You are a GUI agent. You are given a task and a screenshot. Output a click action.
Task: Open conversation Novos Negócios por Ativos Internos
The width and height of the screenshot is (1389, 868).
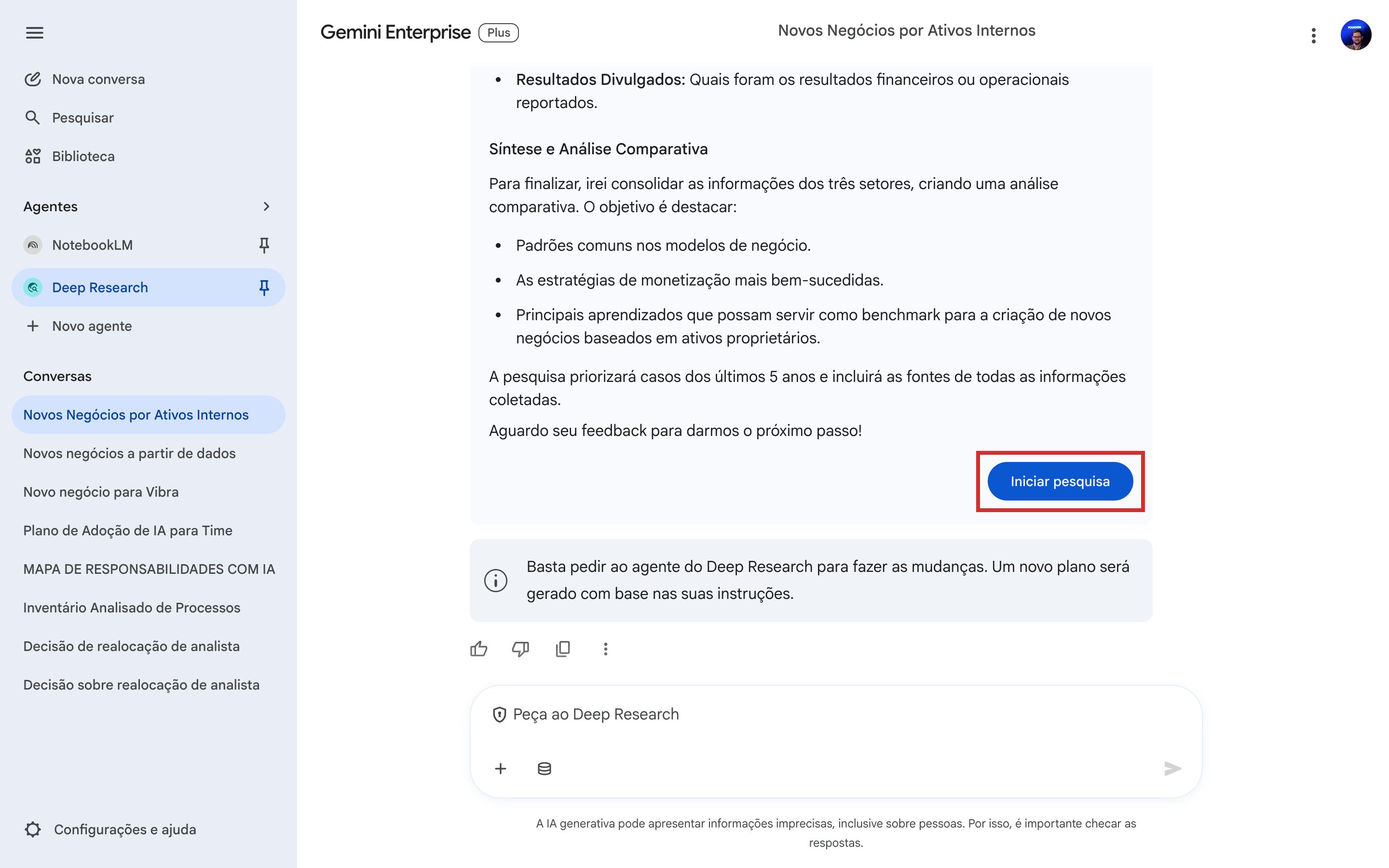148,415
